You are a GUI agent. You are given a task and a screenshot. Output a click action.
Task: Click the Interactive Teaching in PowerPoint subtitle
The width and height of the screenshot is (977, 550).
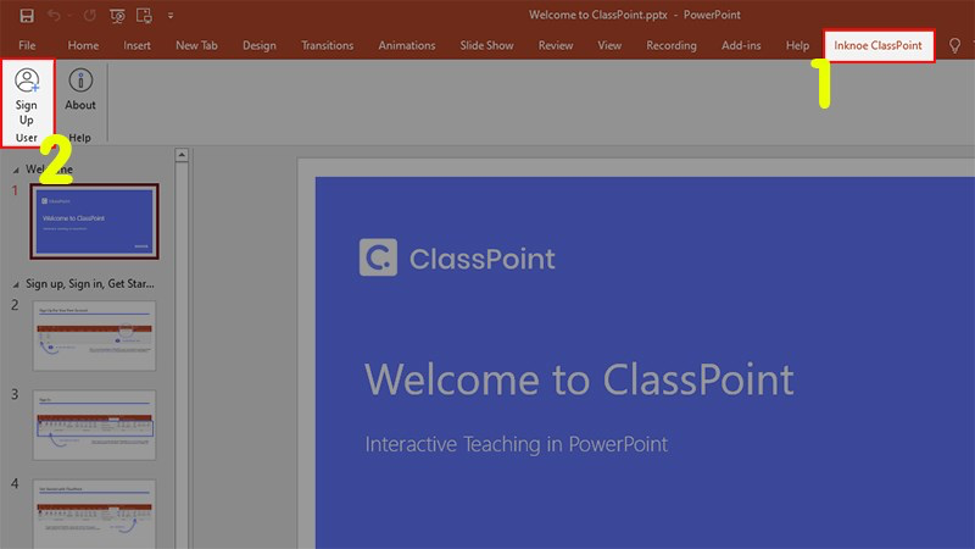coord(516,444)
